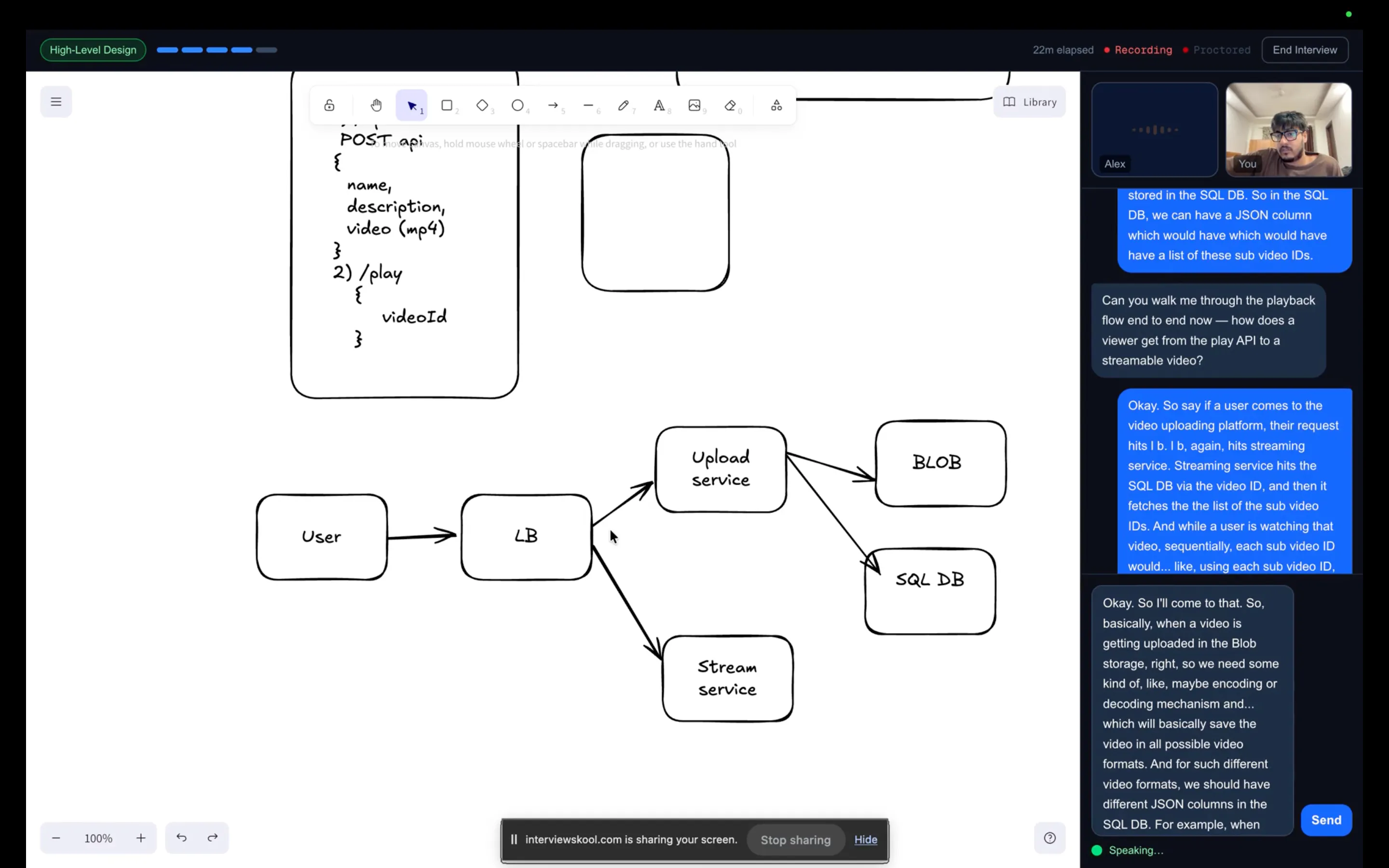
Task: Select the Text tool
Action: pyautogui.click(x=659, y=105)
